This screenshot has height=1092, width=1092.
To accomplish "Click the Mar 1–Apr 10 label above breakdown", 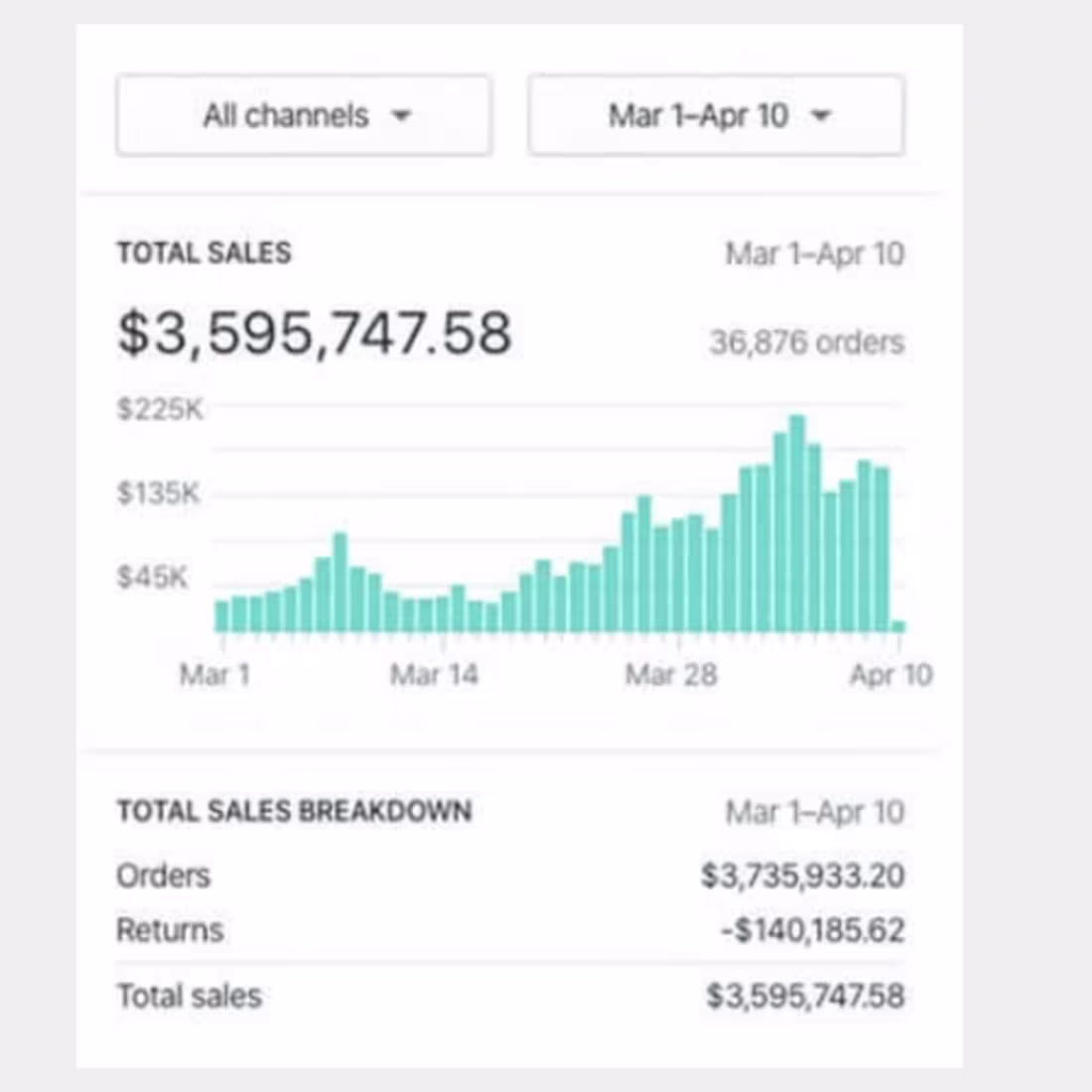I will click(x=816, y=812).
